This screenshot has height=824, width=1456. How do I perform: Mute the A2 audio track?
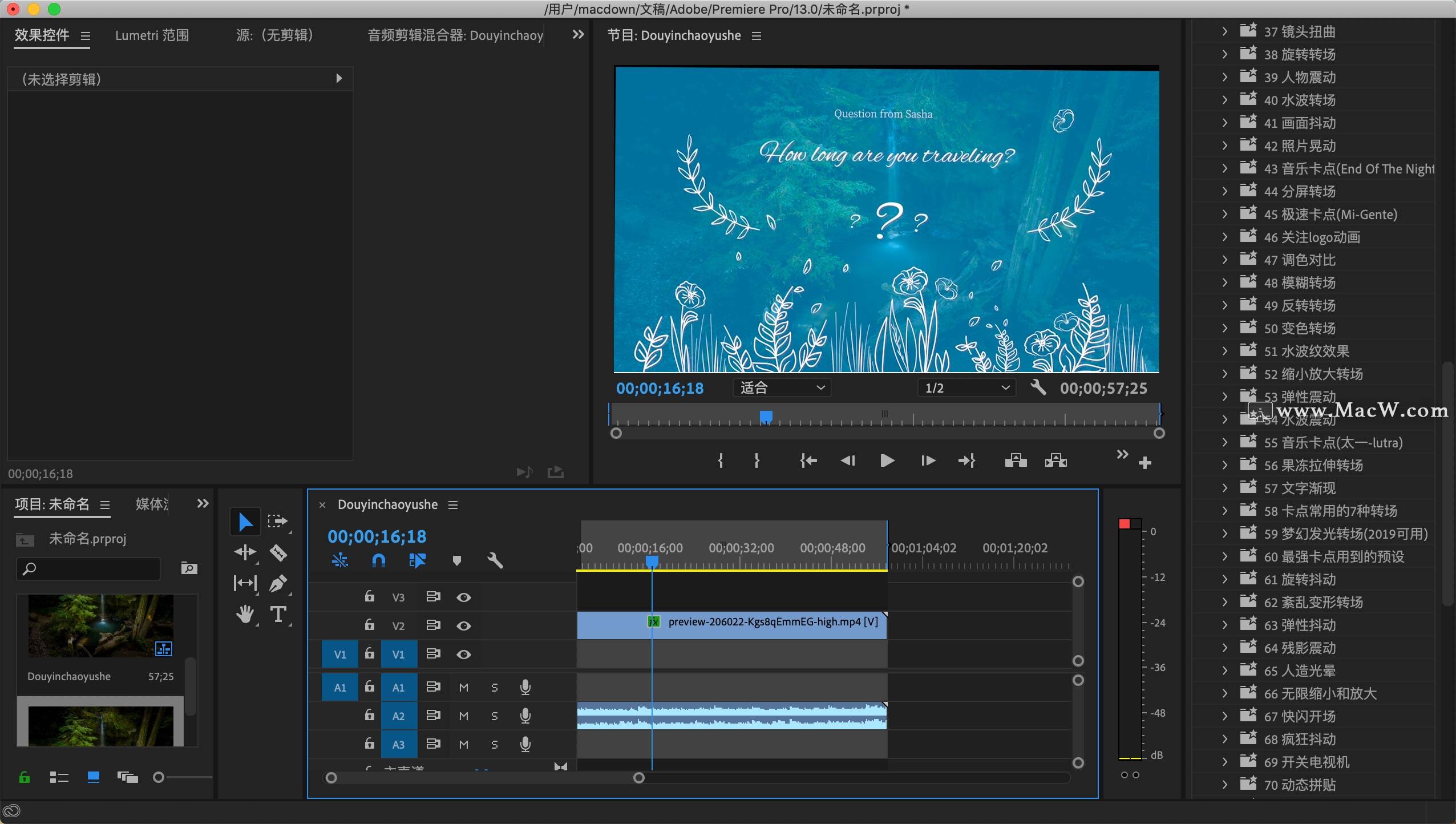pos(463,716)
